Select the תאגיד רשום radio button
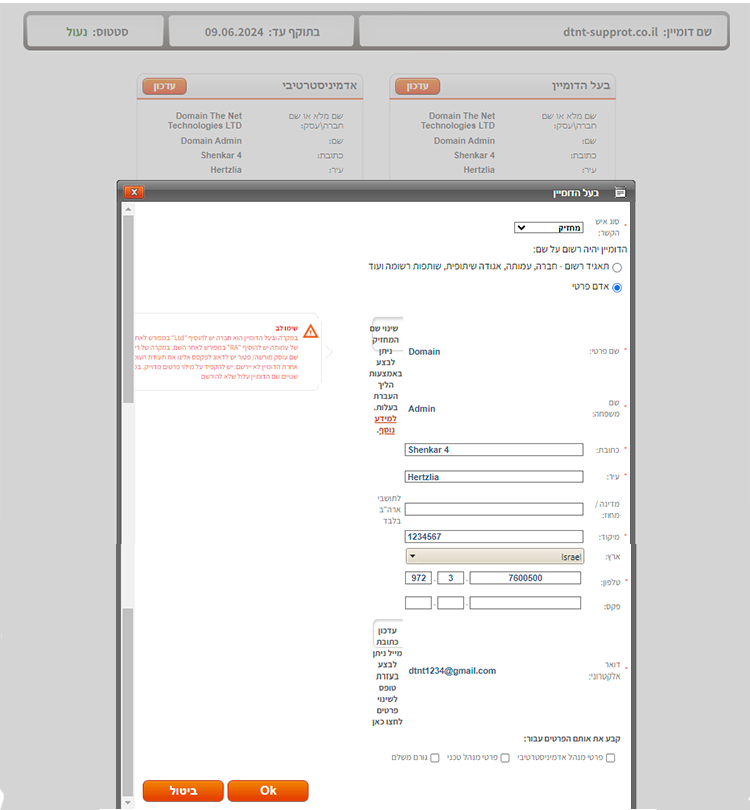Viewport: 750px width, 810px height. tap(616, 267)
